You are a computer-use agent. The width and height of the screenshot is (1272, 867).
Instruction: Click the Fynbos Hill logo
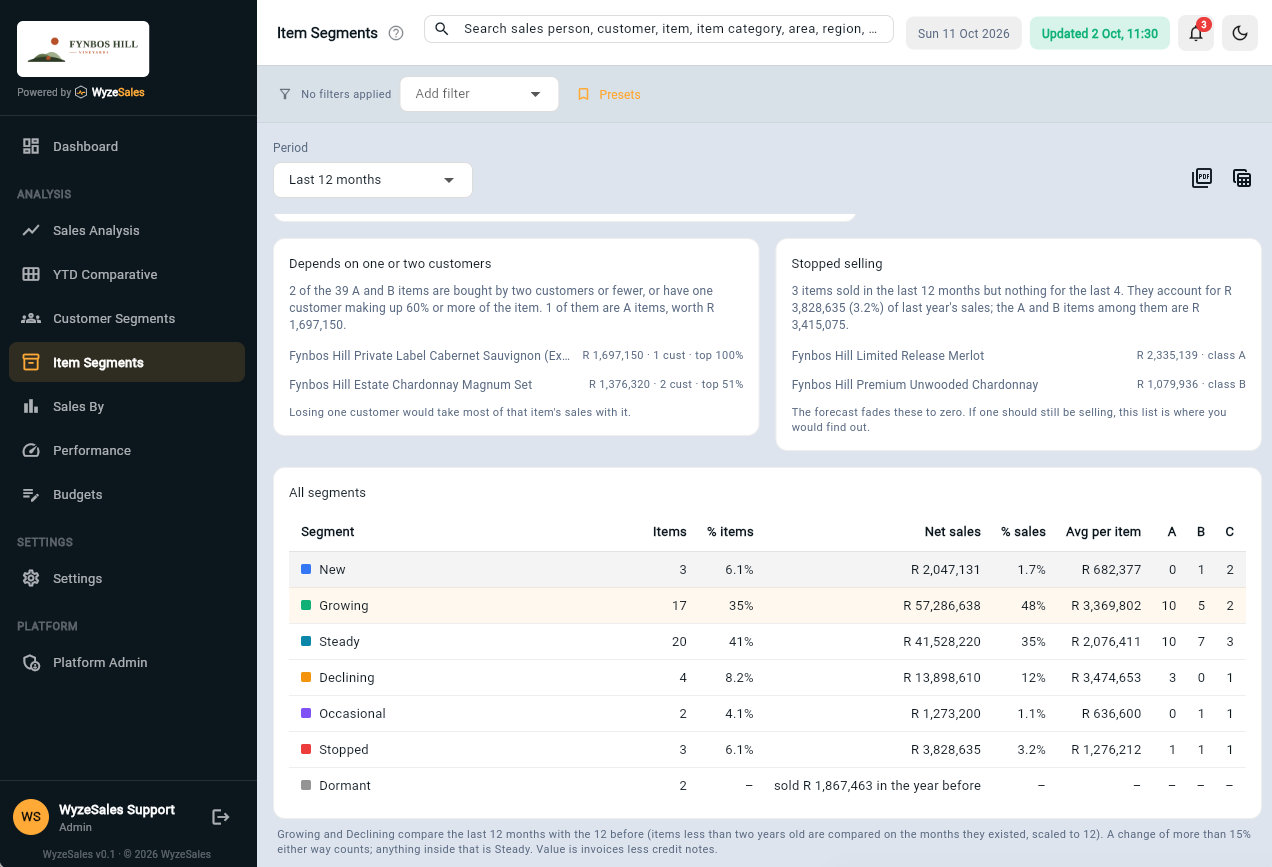pyautogui.click(x=83, y=49)
